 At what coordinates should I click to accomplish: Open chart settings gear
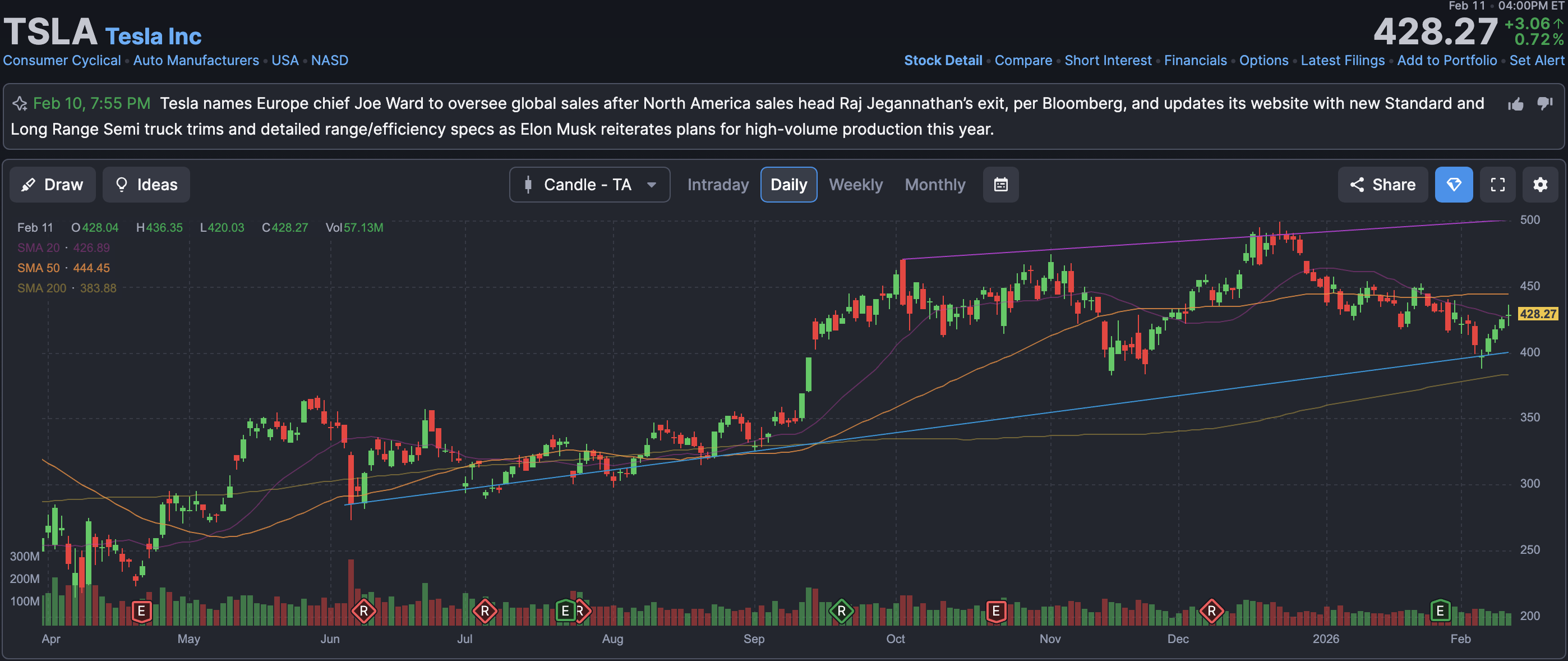click(1540, 185)
